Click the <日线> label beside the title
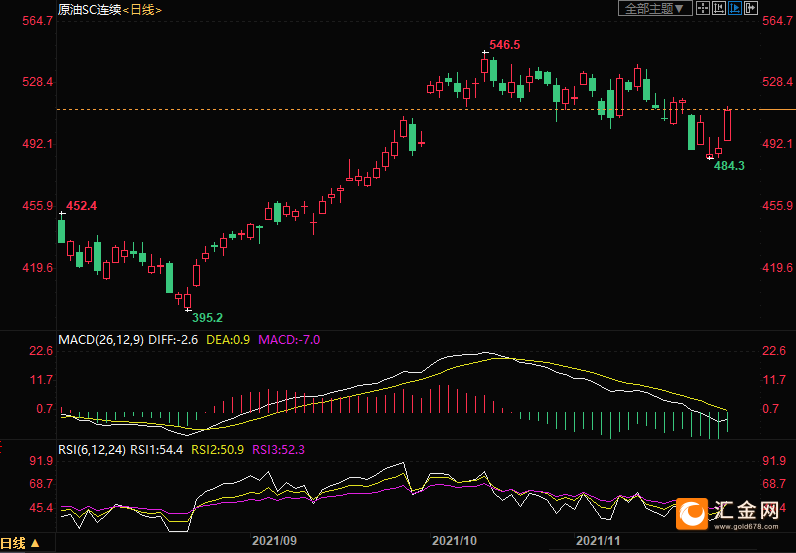The height and width of the screenshot is (553, 796). 142,9
